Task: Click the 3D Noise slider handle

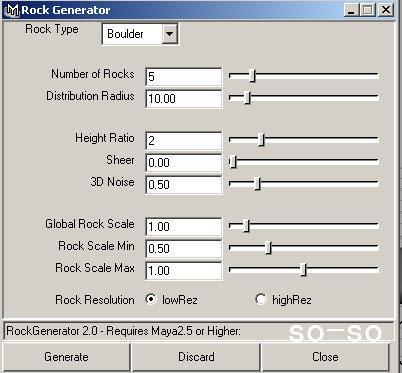Action: 257,183
